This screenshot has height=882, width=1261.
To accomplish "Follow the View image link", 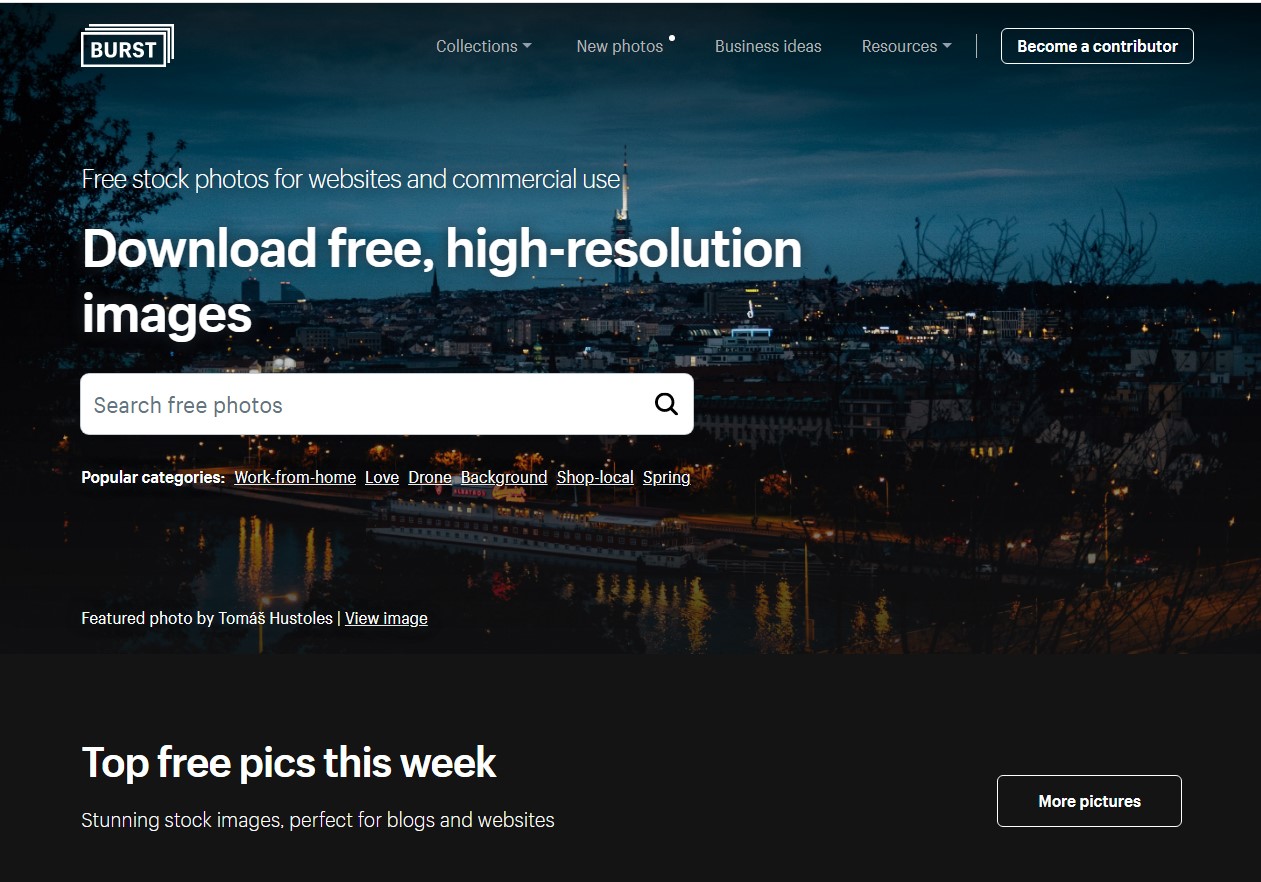I will click(x=386, y=618).
